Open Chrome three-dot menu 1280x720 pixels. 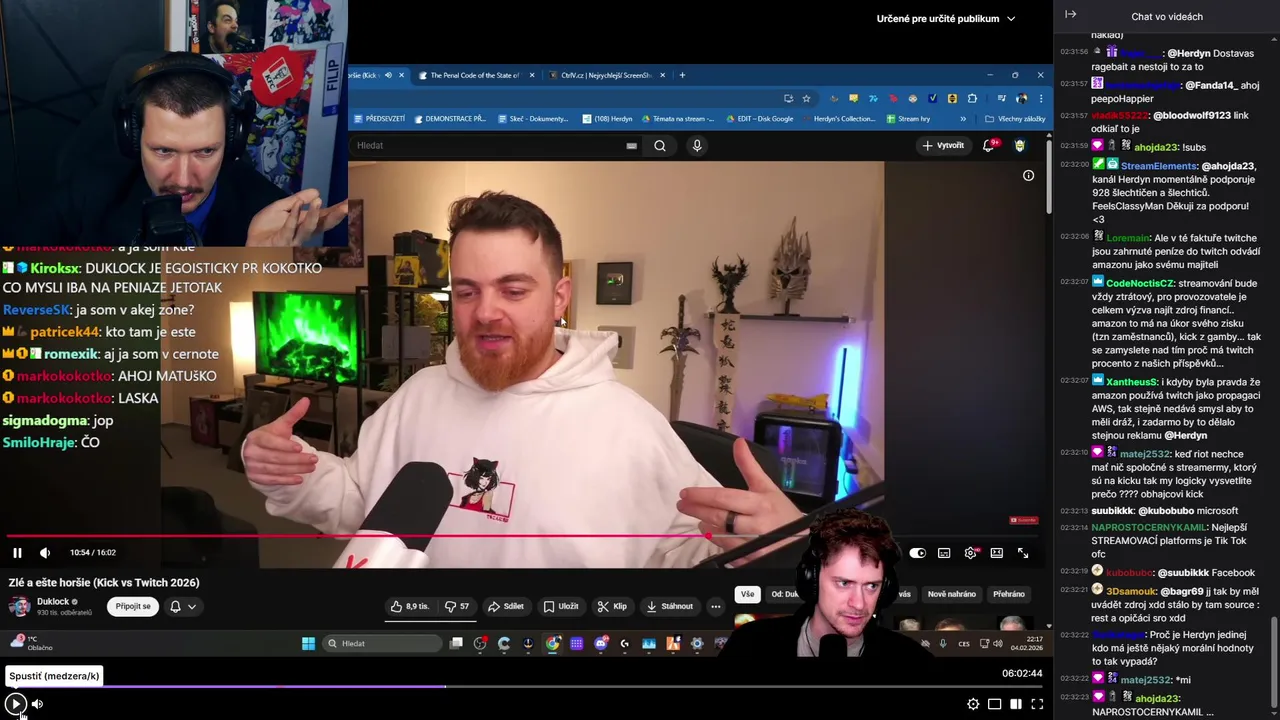(x=1040, y=98)
